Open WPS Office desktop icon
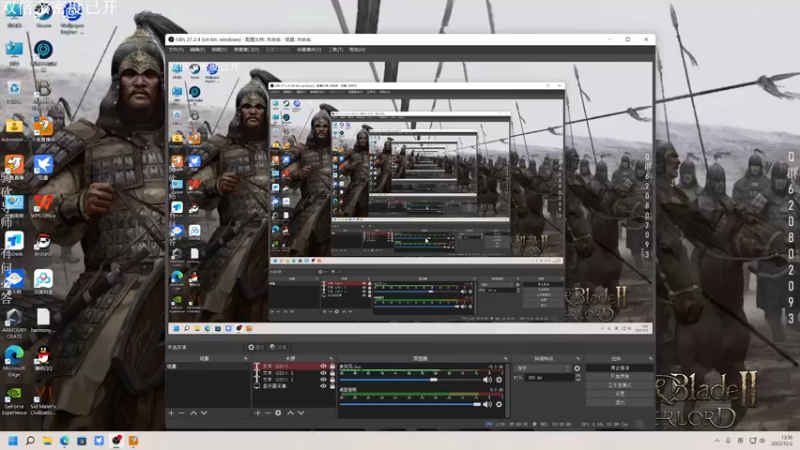This screenshot has width=800, height=450. point(43,206)
